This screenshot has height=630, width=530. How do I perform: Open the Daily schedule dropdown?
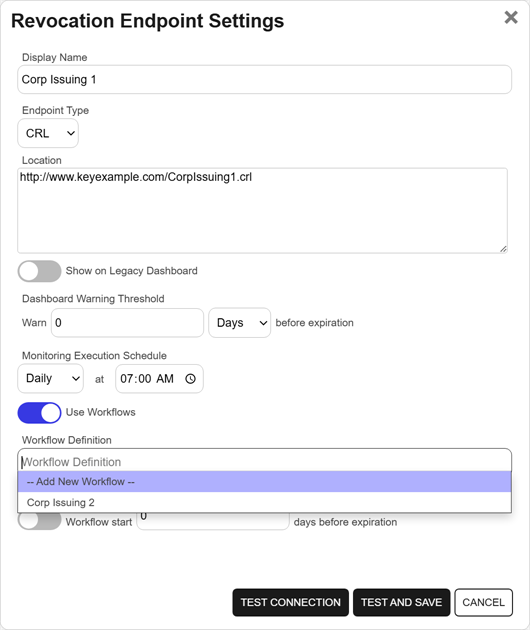point(51,378)
